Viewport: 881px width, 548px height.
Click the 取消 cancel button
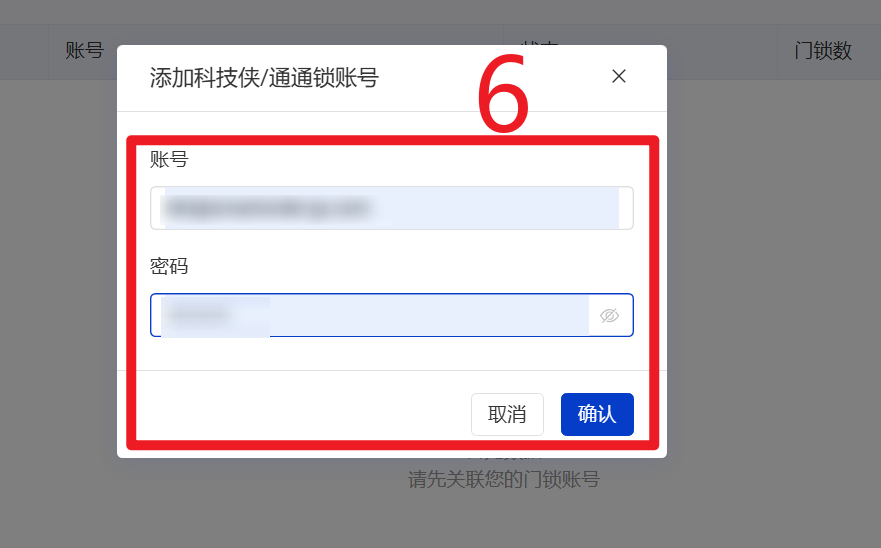507,414
